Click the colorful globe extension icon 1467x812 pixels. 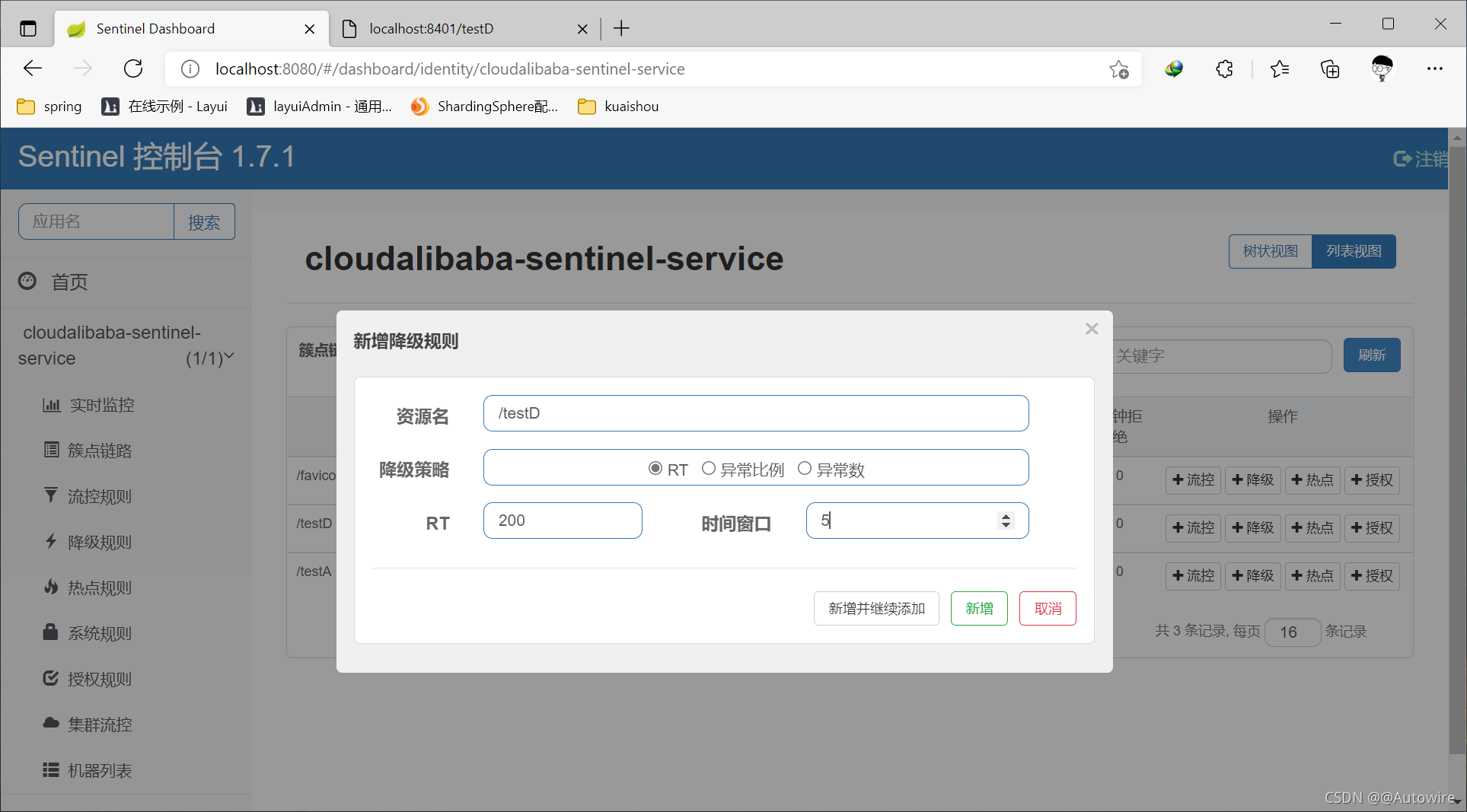tap(1174, 69)
